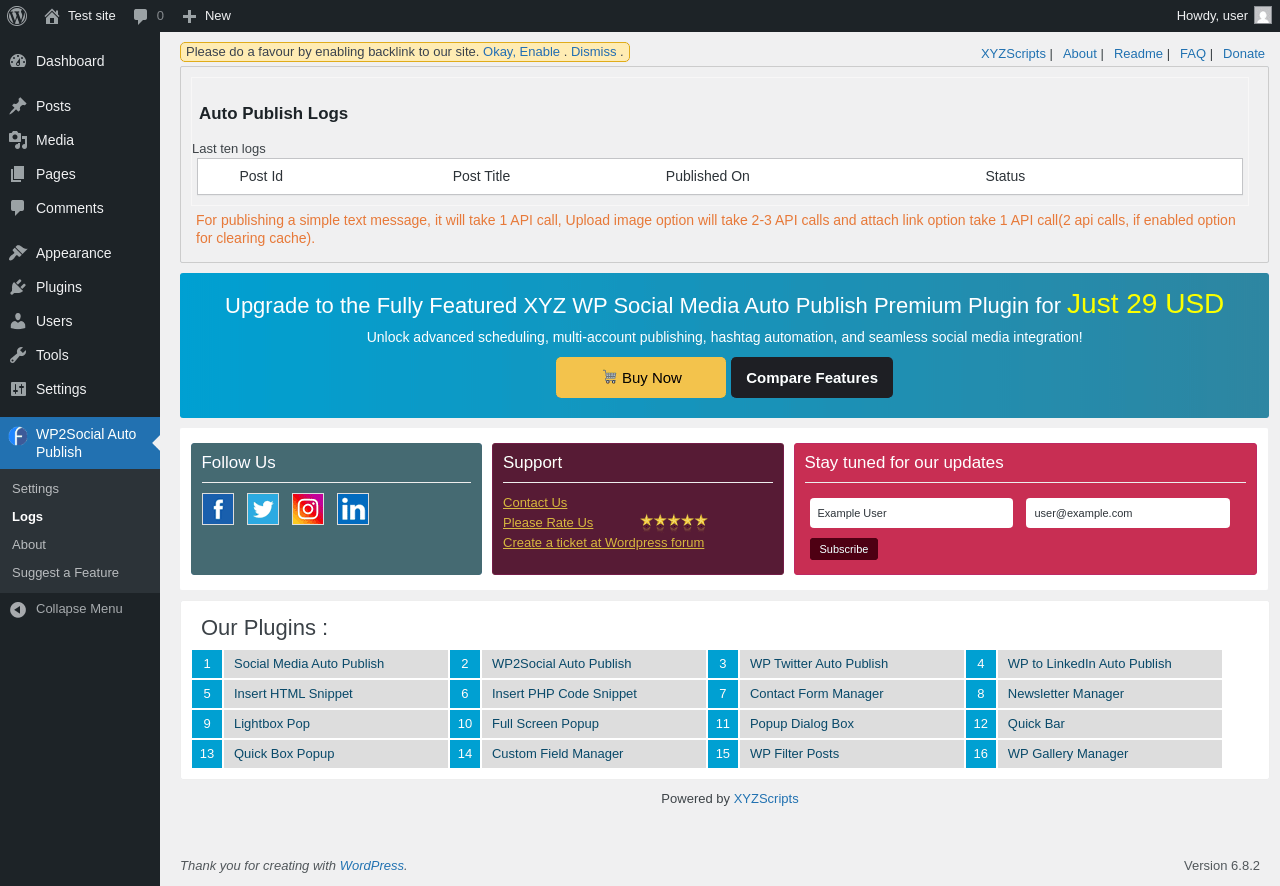Open the Appearance menu item
The width and height of the screenshot is (1280, 886).
(x=80, y=253)
